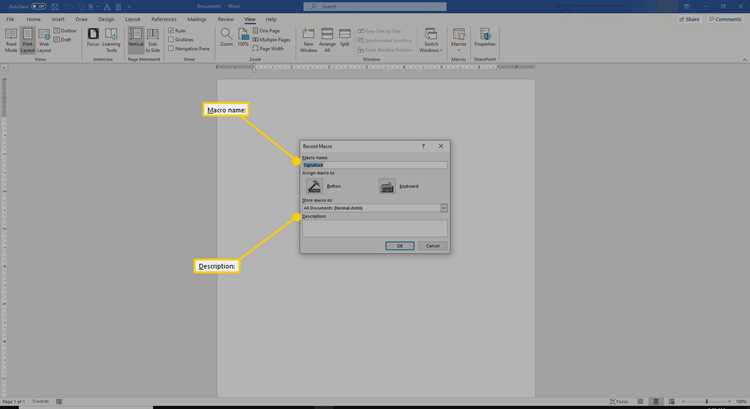Switch to the Layout ribbon tab
750x409 pixels.
click(132, 19)
